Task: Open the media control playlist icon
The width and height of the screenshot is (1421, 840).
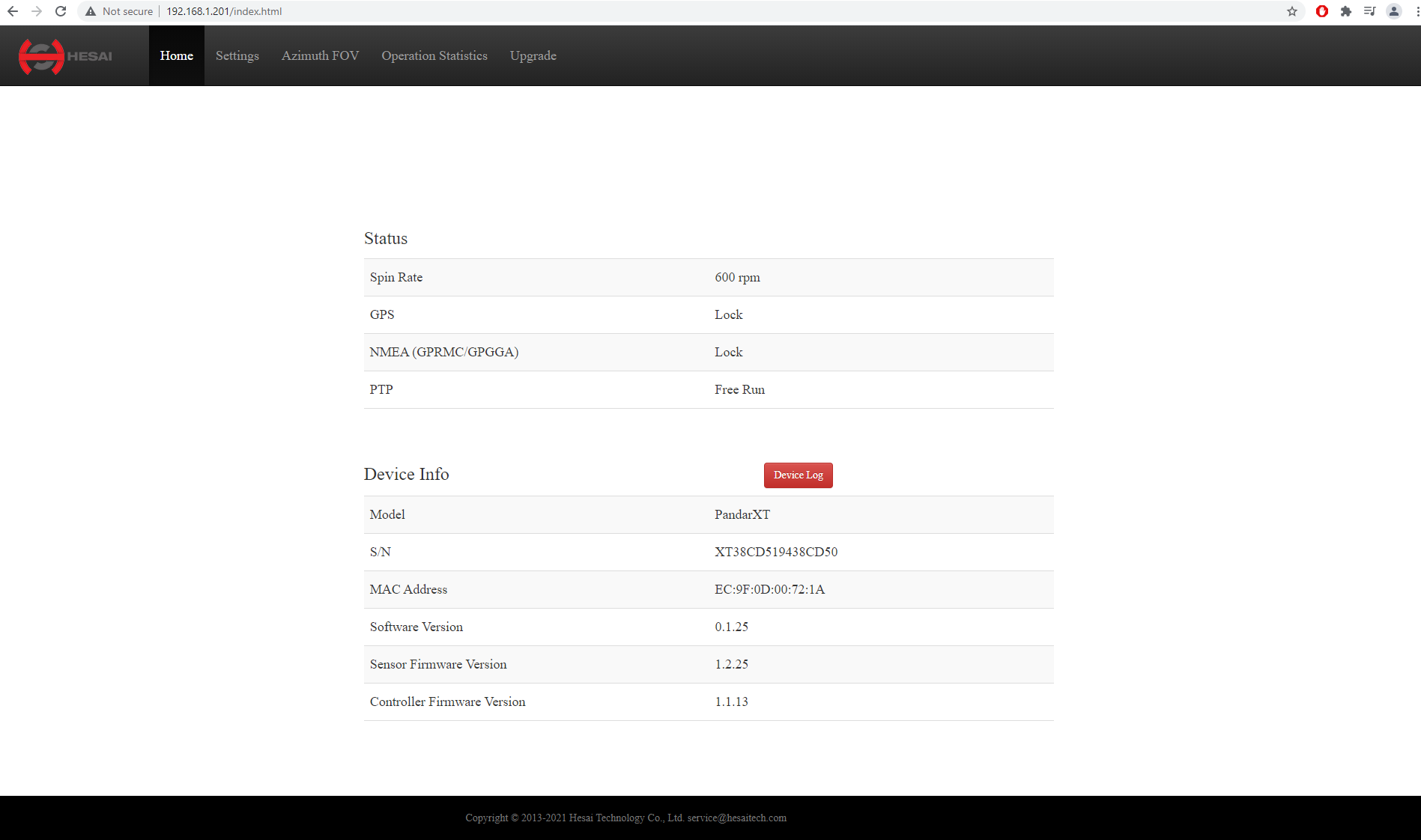Action: (x=1370, y=11)
